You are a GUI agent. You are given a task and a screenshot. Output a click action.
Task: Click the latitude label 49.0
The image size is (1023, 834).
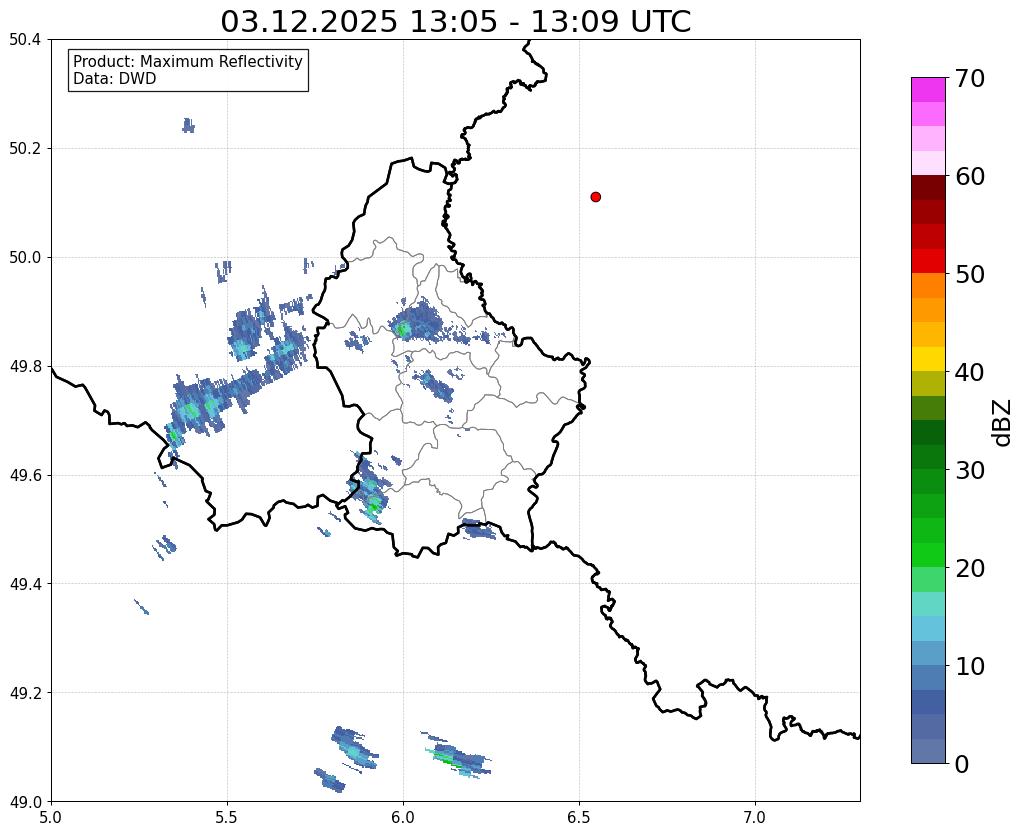pyautogui.click(x=25, y=802)
